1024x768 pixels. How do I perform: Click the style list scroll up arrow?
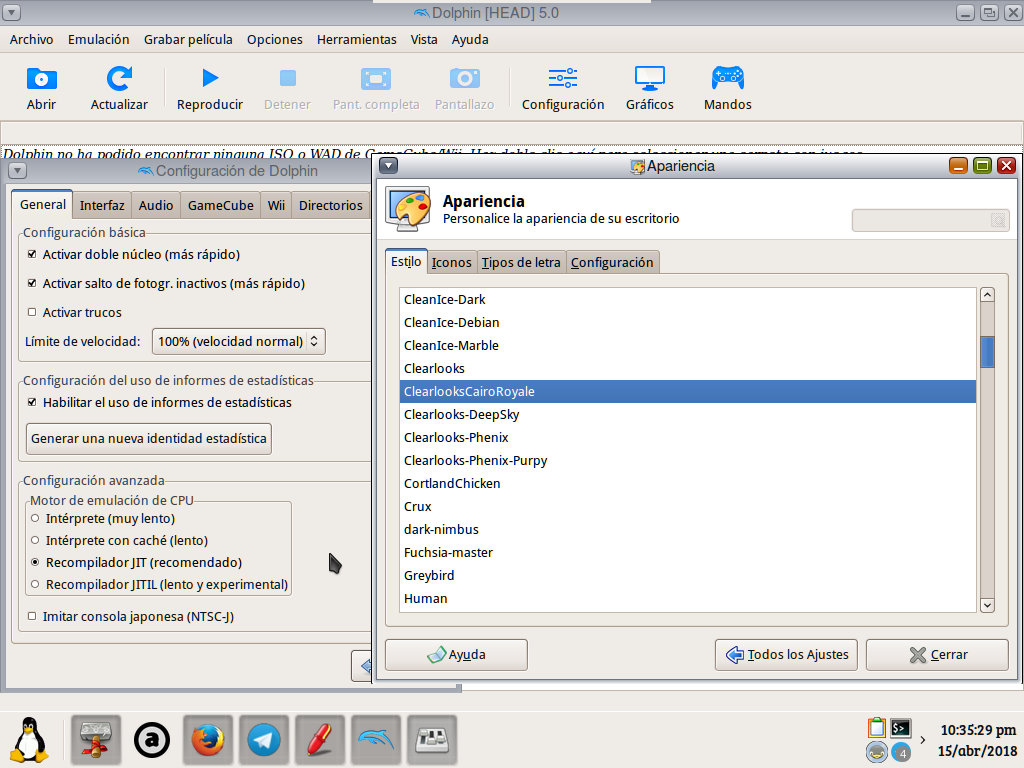pyautogui.click(x=987, y=295)
